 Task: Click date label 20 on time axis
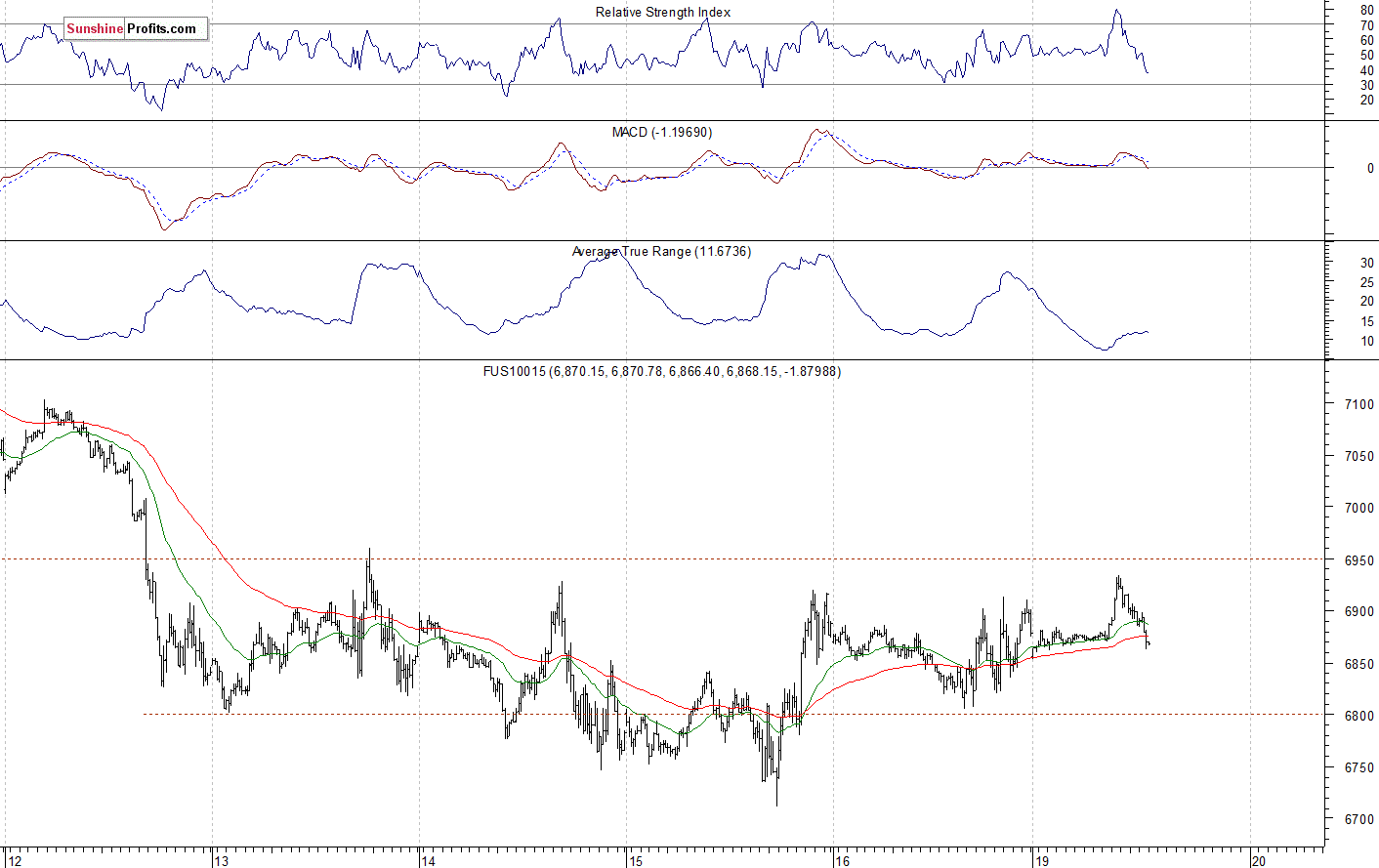pos(1259,861)
